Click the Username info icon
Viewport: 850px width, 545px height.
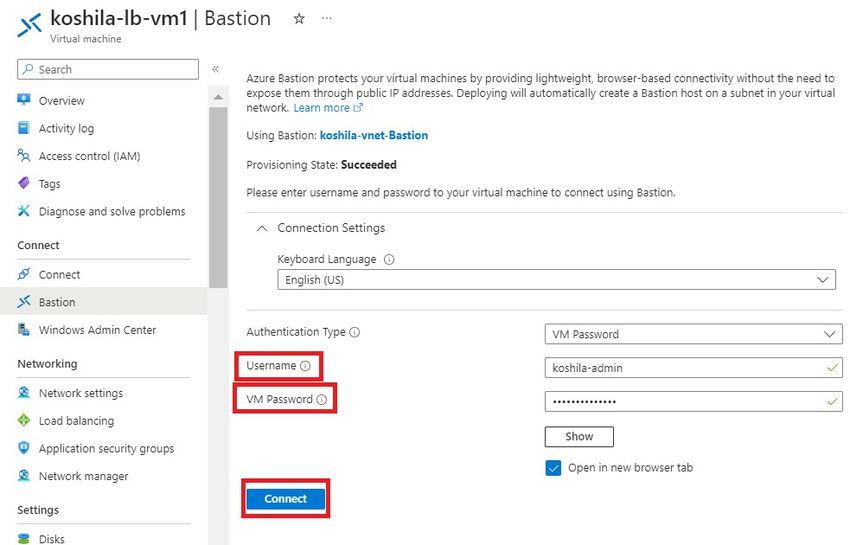tap(305, 366)
